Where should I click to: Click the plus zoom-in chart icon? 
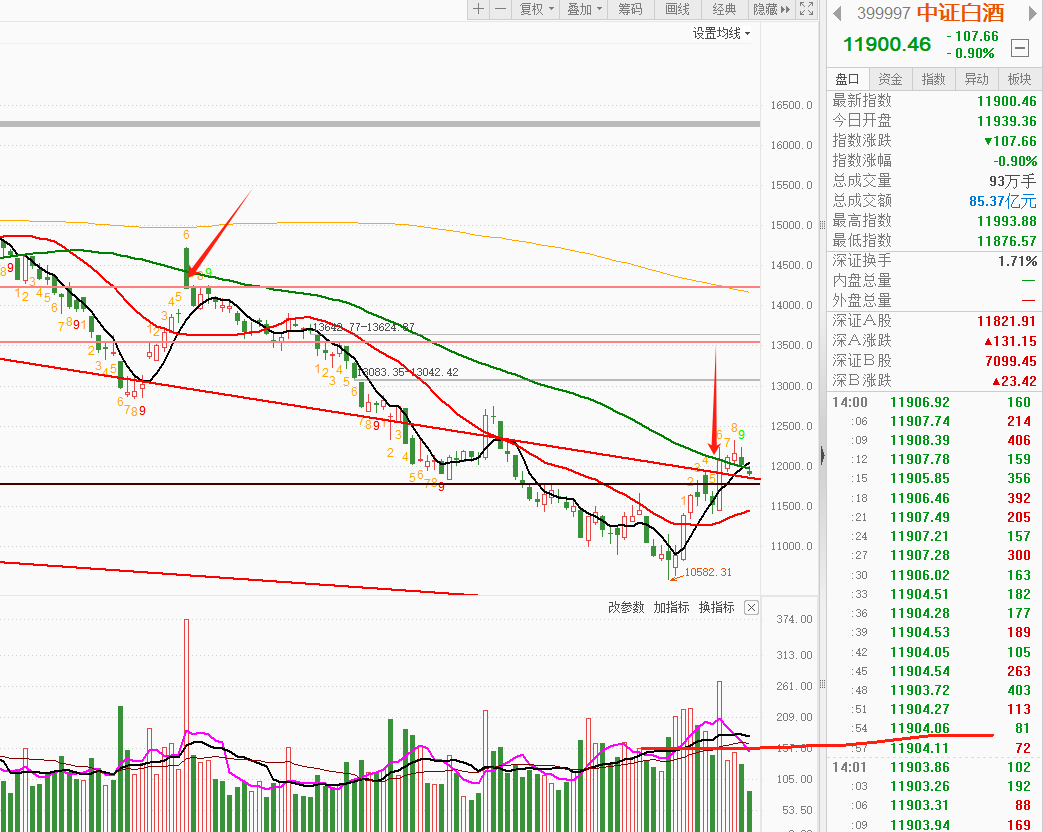(478, 9)
